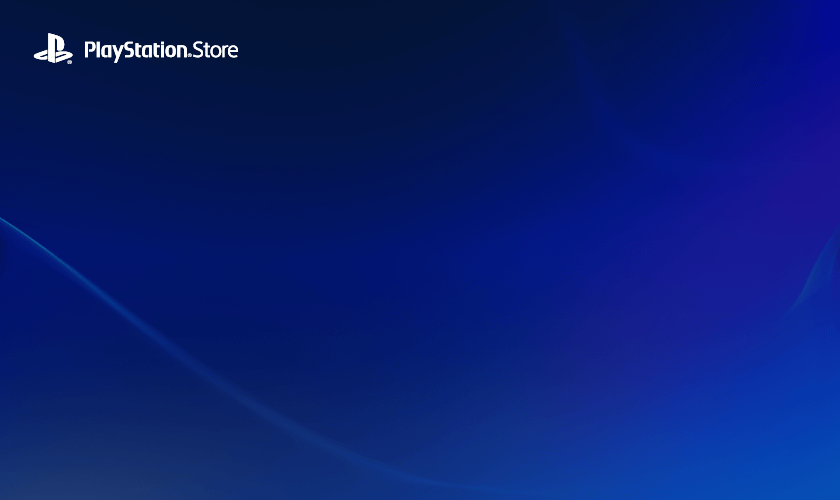Viewport: 840px width, 500px height.
Task: Click the PlayStation logo symbol
Action: coord(52,49)
